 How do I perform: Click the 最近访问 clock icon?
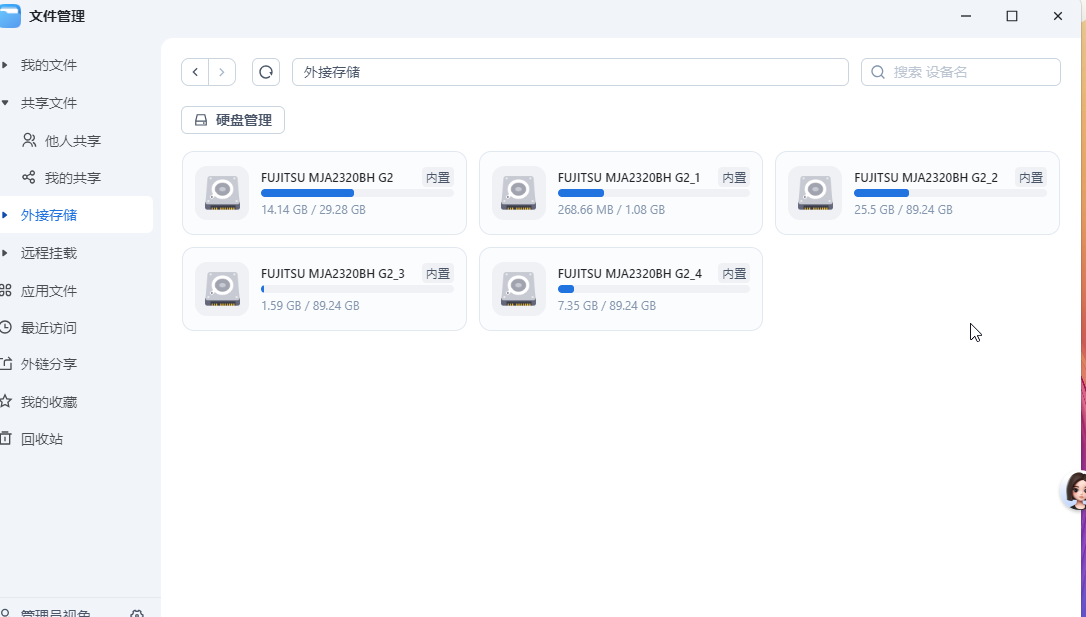6,327
